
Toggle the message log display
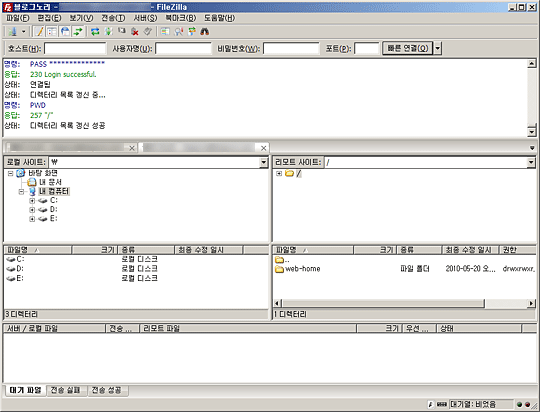click(x=39, y=32)
